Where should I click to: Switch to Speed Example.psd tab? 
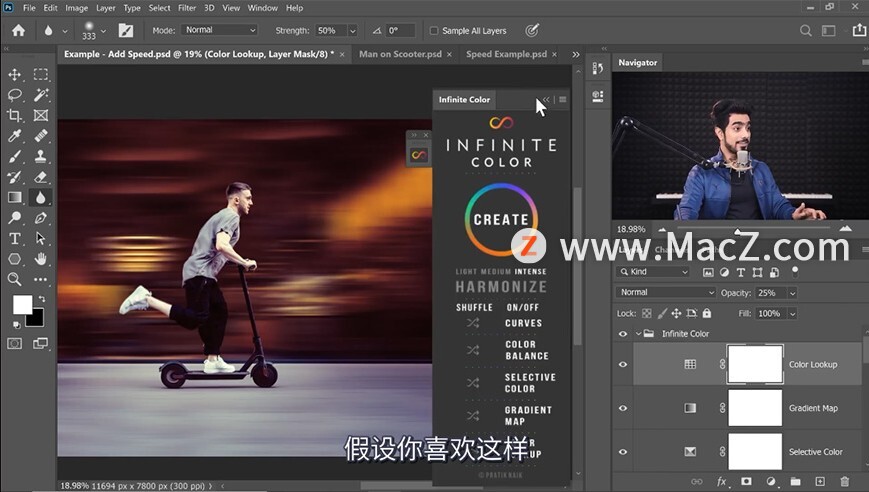click(506, 54)
